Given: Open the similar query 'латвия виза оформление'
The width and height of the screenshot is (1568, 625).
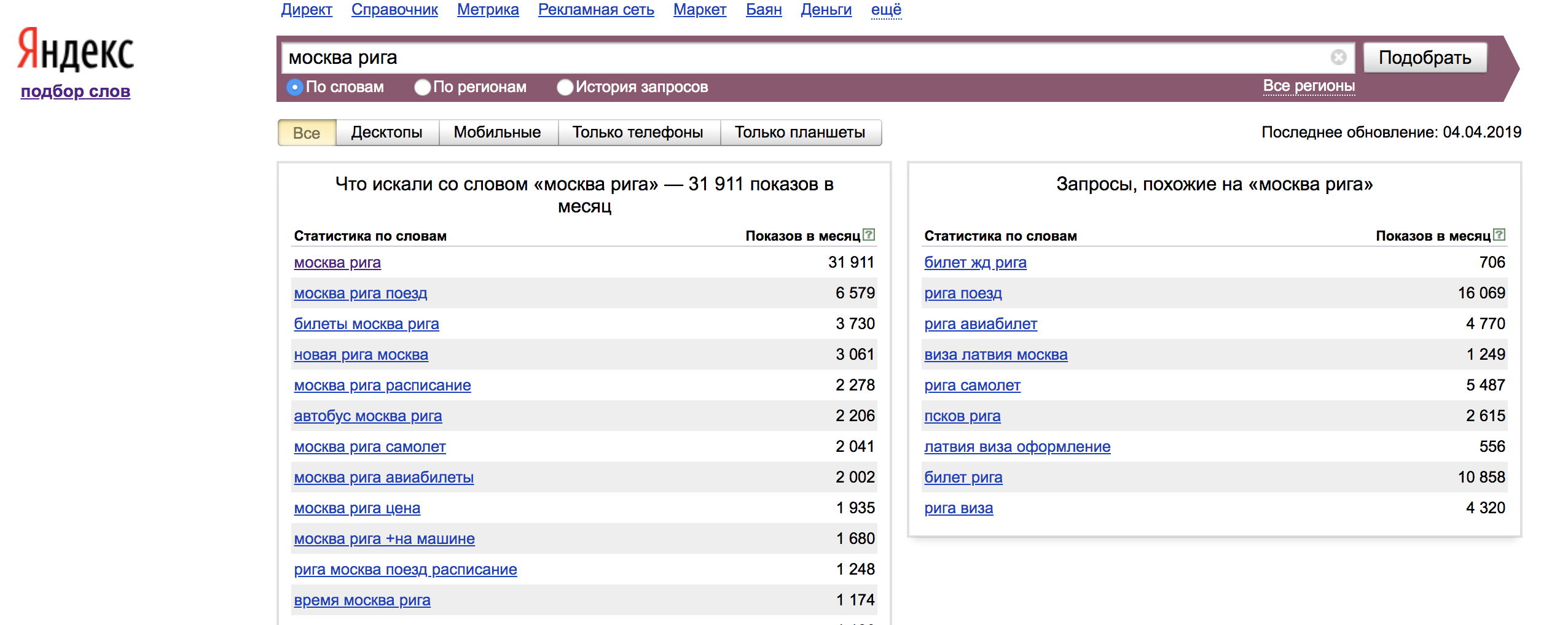Looking at the screenshot, I should 1017,447.
